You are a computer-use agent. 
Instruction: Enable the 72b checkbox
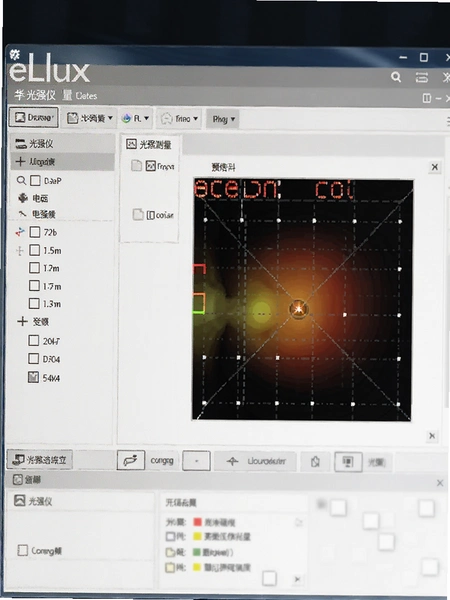(35, 232)
